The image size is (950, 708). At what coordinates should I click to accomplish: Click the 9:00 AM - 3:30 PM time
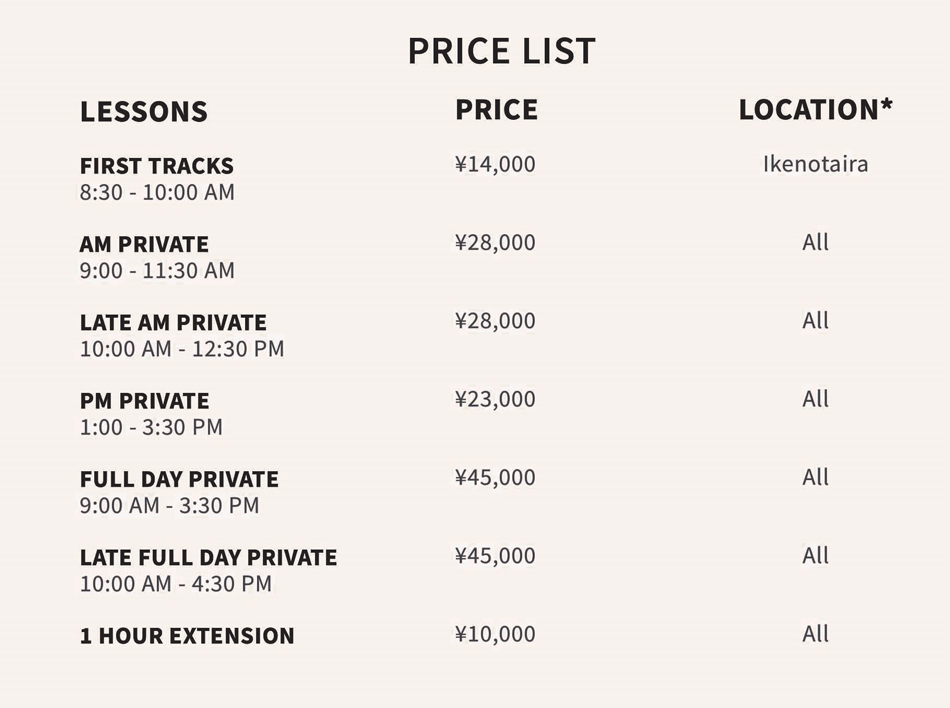pos(169,506)
